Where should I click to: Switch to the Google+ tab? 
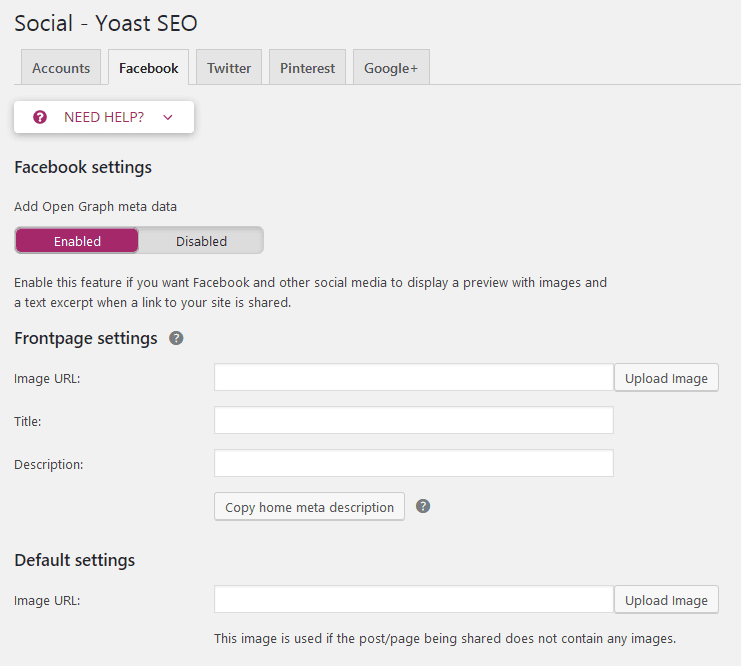tap(391, 68)
